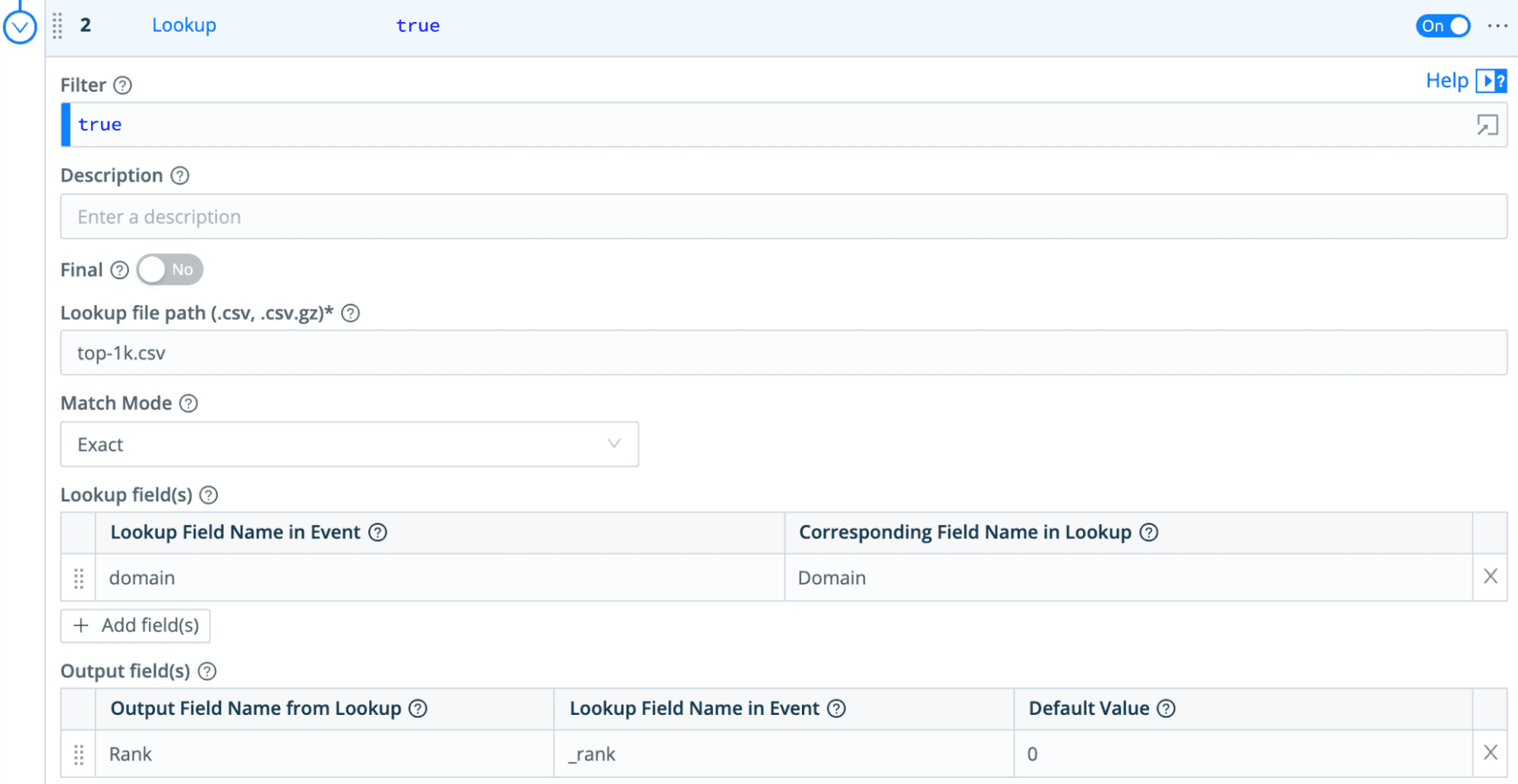Grab the drag handle for domain row

point(78,578)
